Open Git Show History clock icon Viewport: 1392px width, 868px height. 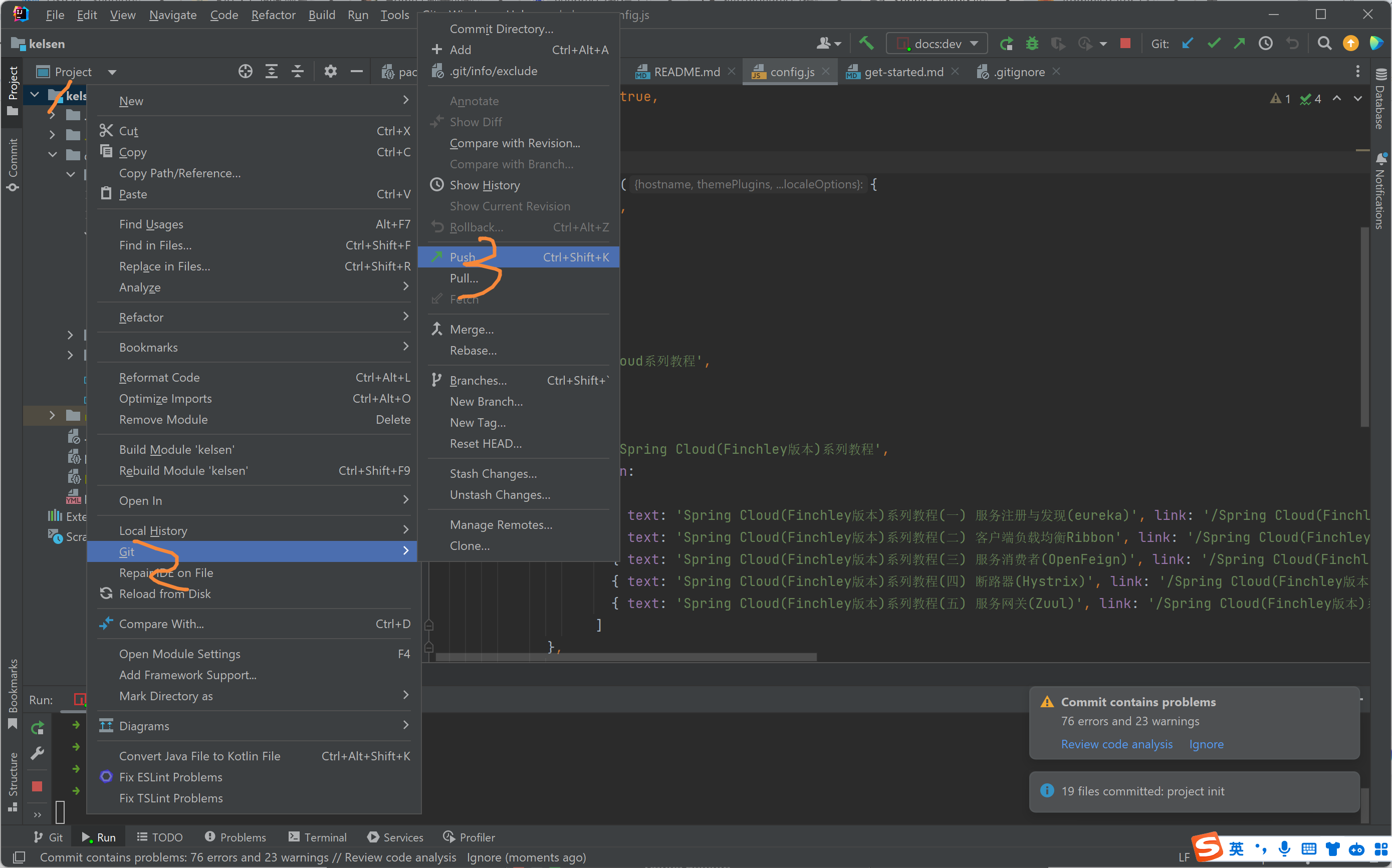1266,44
